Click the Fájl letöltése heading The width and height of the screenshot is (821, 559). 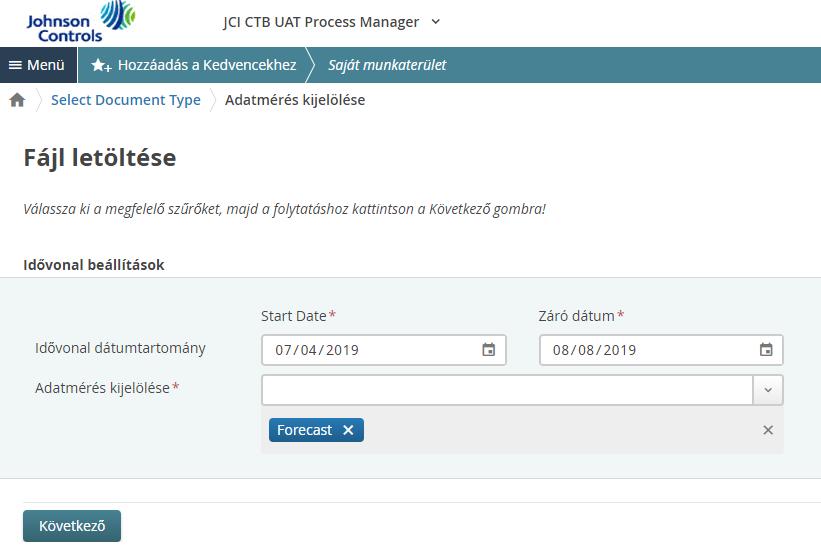(100, 158)
